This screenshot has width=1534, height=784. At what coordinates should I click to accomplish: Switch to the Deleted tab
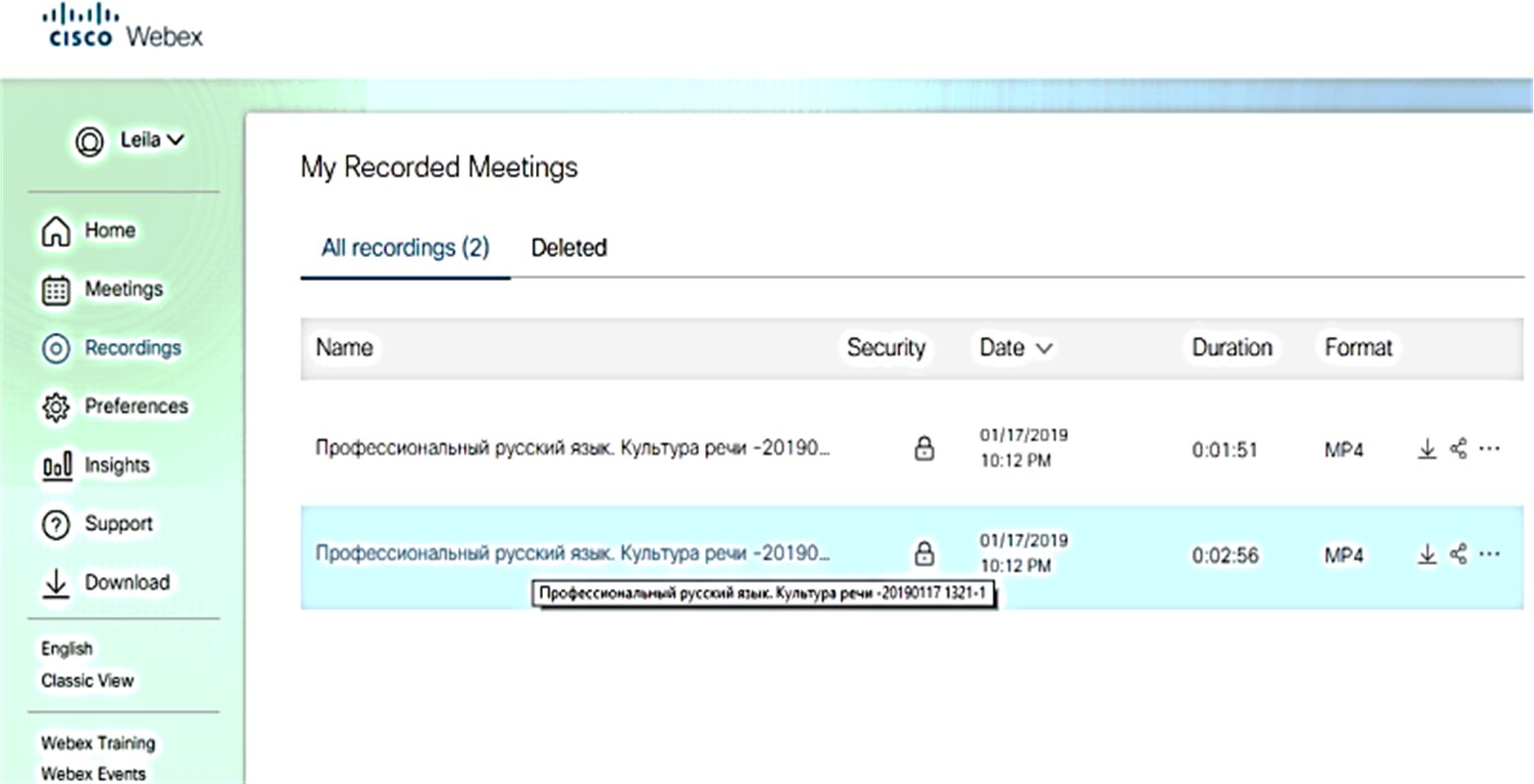(x=569, y=248)
